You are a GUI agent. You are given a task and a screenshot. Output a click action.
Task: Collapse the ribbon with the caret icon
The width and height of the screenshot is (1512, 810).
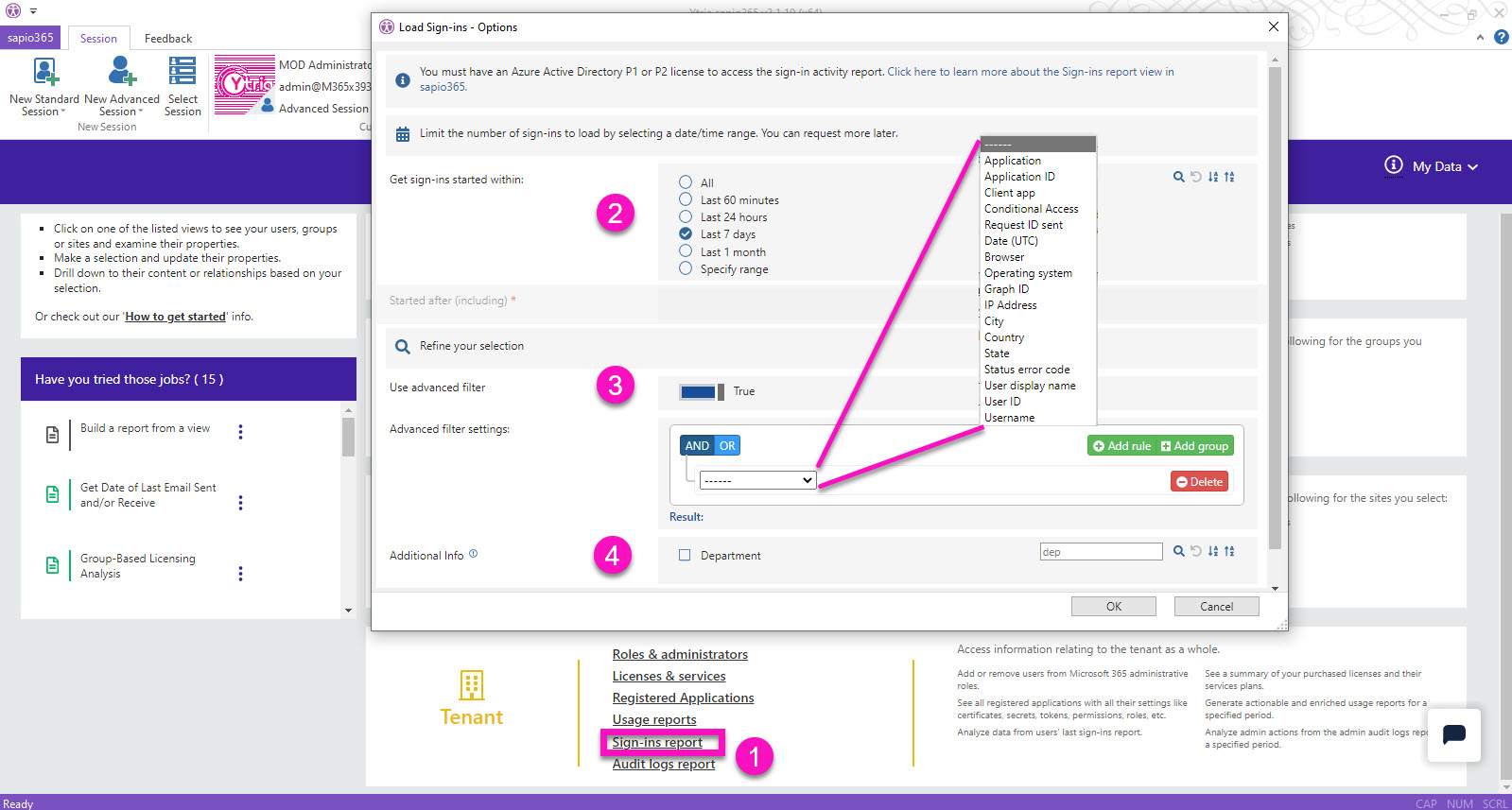tap(1480, 38)
